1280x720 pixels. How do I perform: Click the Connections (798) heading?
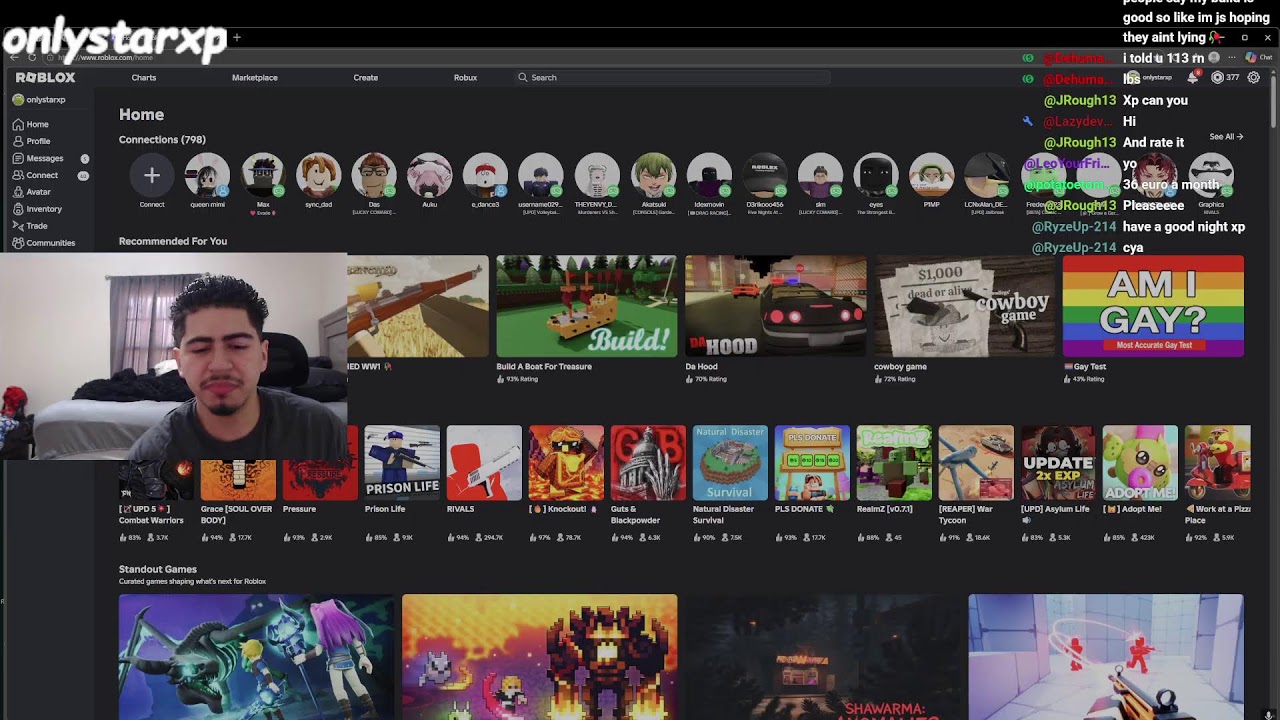162,140
